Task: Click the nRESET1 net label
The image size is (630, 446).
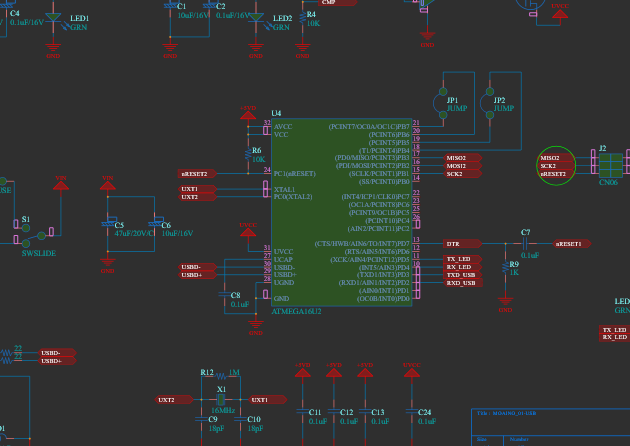Action: pyautogui.click(x=568, y=243)
